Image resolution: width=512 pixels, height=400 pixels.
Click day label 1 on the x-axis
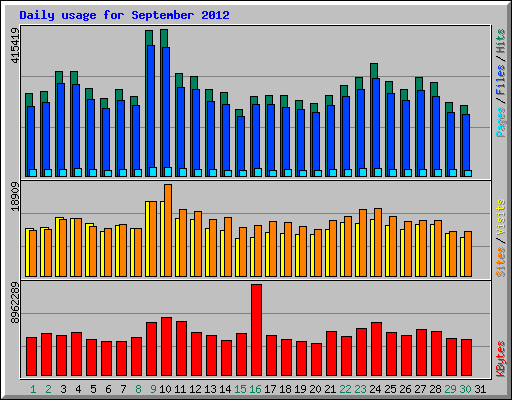[33, 389]
